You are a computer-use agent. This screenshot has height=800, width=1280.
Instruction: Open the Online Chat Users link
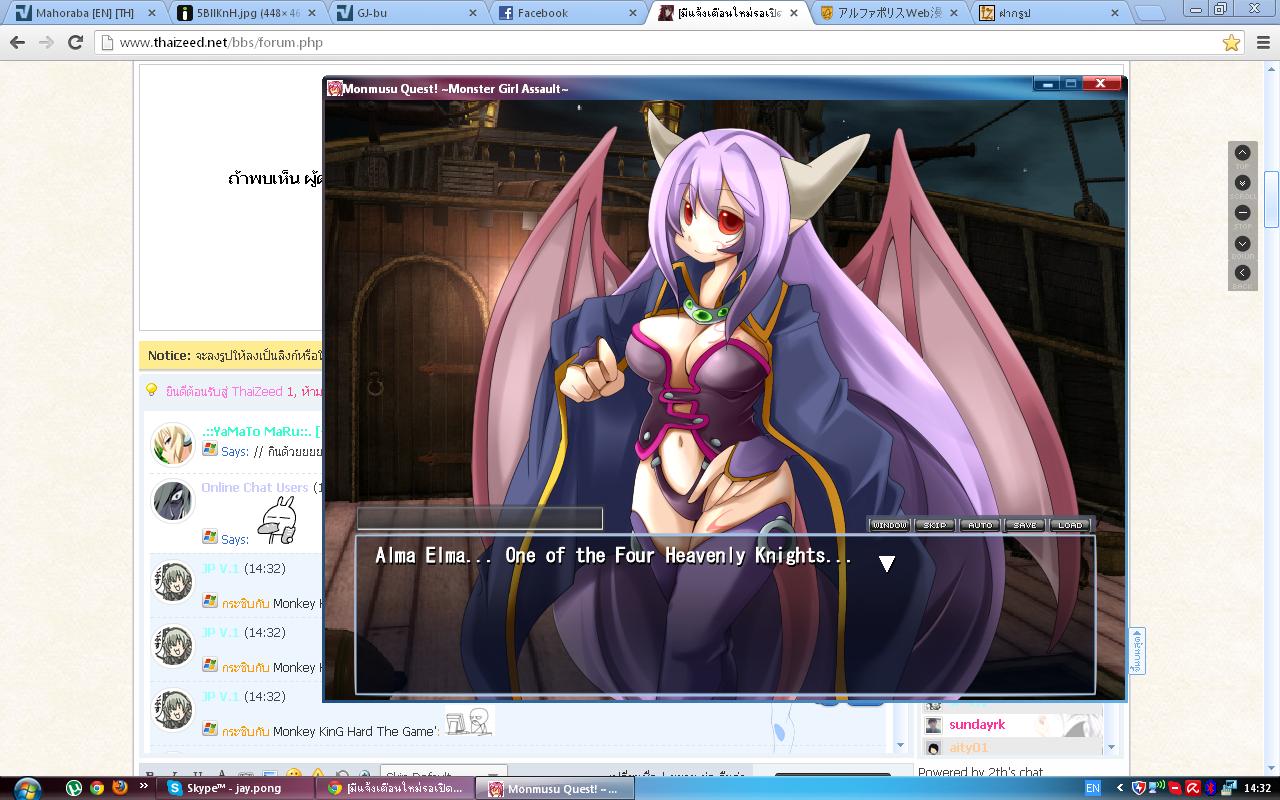[x=255, y=487]
